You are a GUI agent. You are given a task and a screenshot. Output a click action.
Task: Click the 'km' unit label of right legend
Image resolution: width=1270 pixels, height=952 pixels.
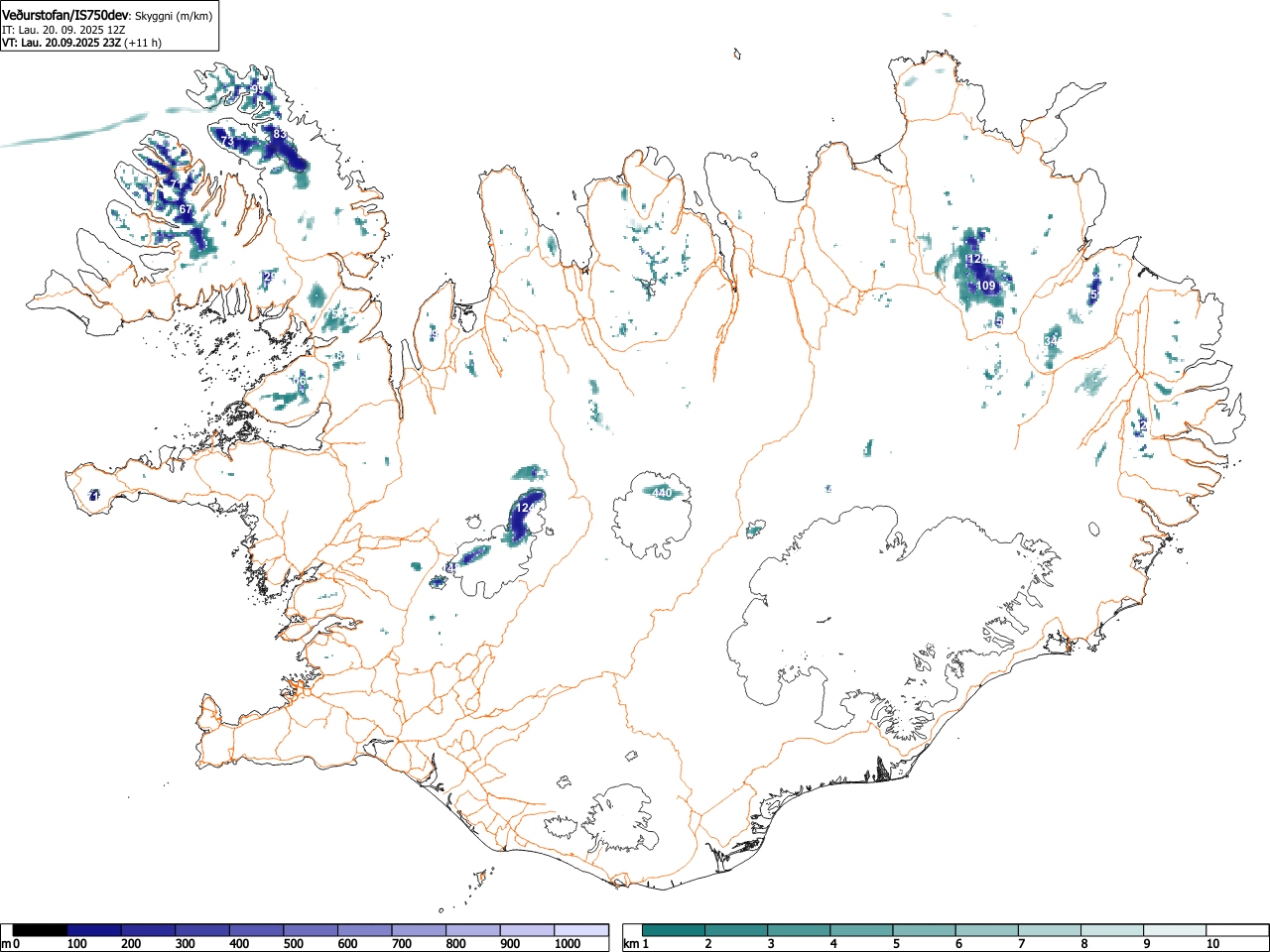pos(629,944)
